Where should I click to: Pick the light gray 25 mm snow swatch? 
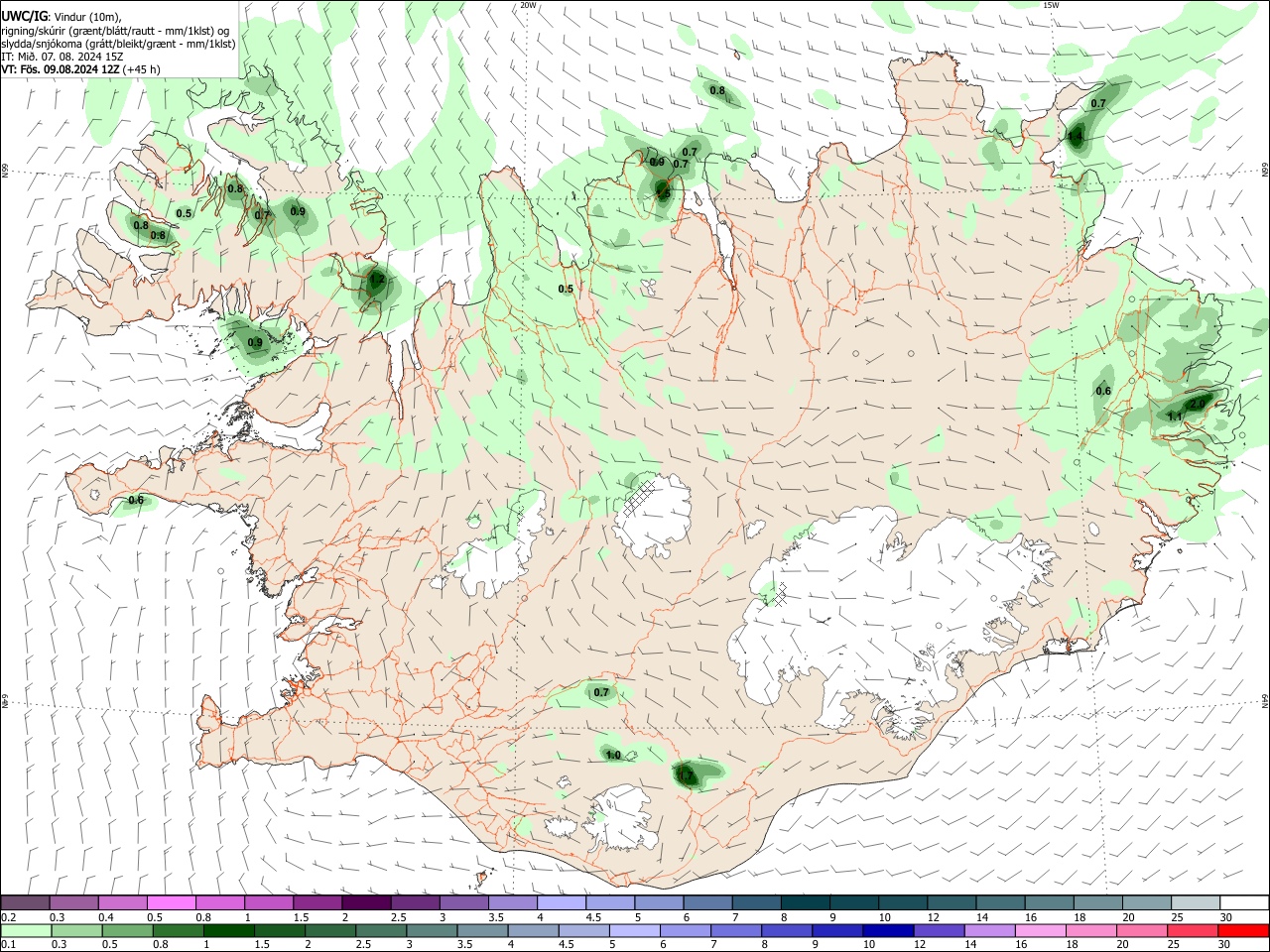(x=1196, y=903)
